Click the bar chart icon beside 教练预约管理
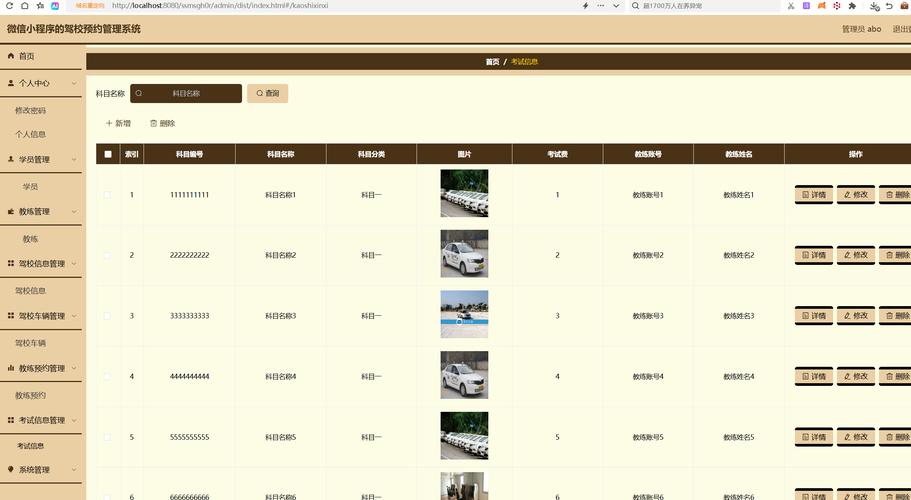The width and height of the screenshot is (911, 500). [10, 368]
